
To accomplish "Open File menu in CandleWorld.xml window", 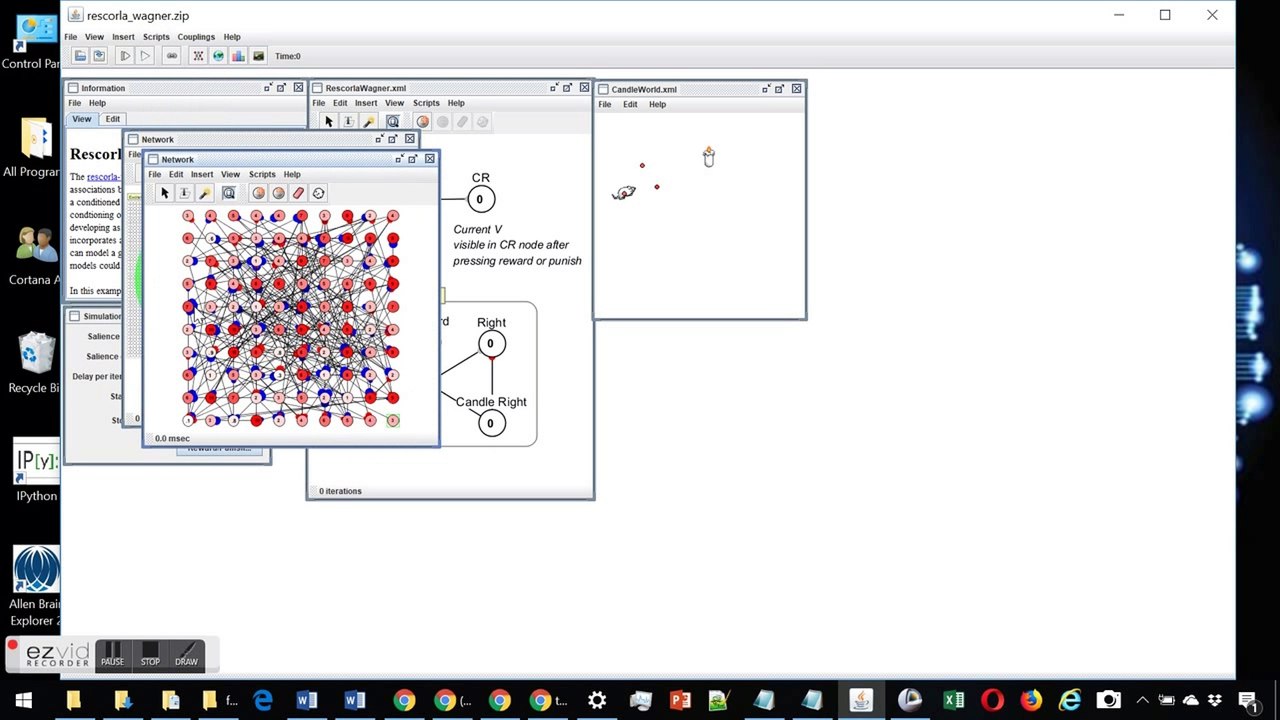I will tap(605, 104).
